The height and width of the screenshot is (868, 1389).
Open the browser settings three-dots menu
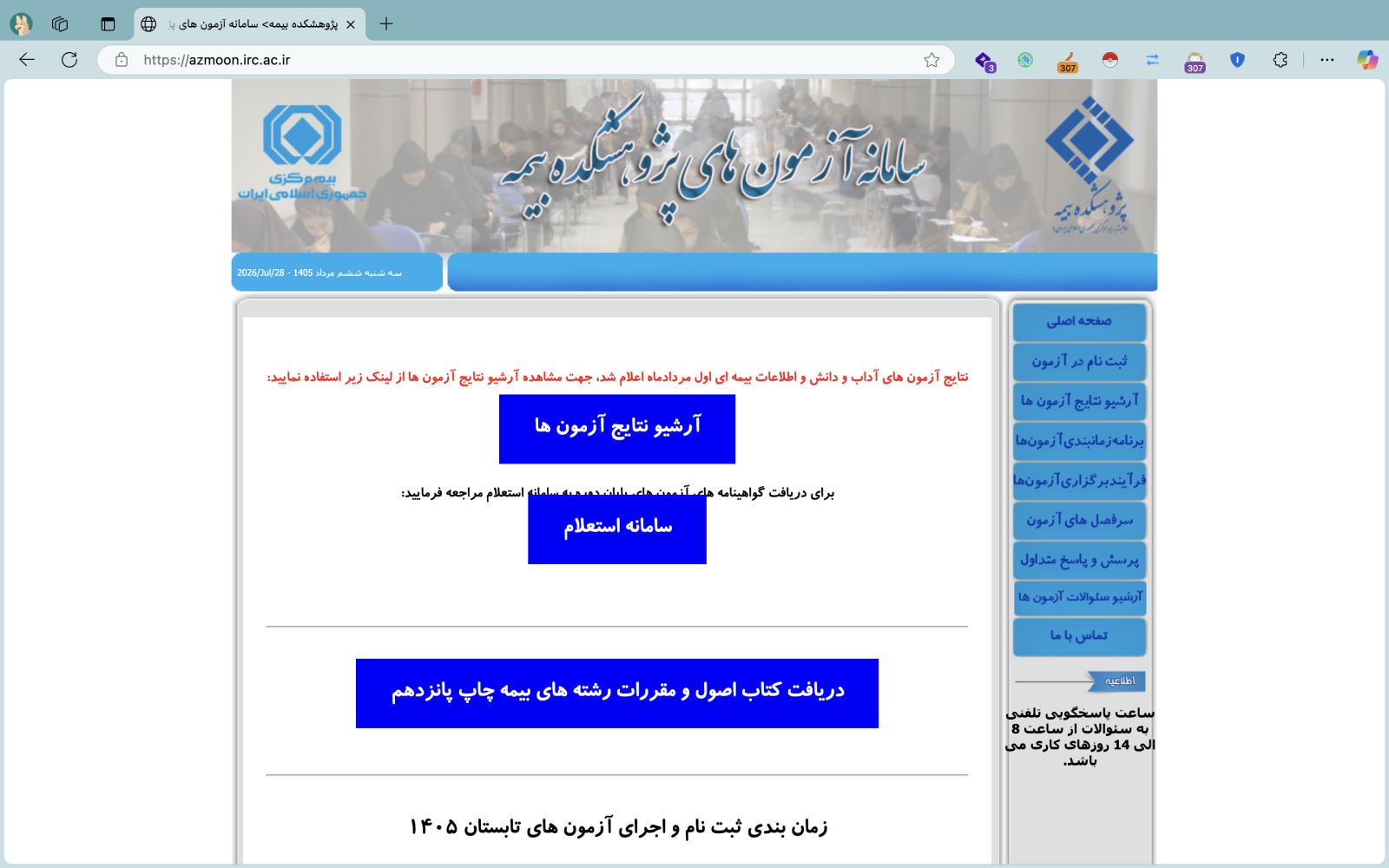[x=1326, y=60]
